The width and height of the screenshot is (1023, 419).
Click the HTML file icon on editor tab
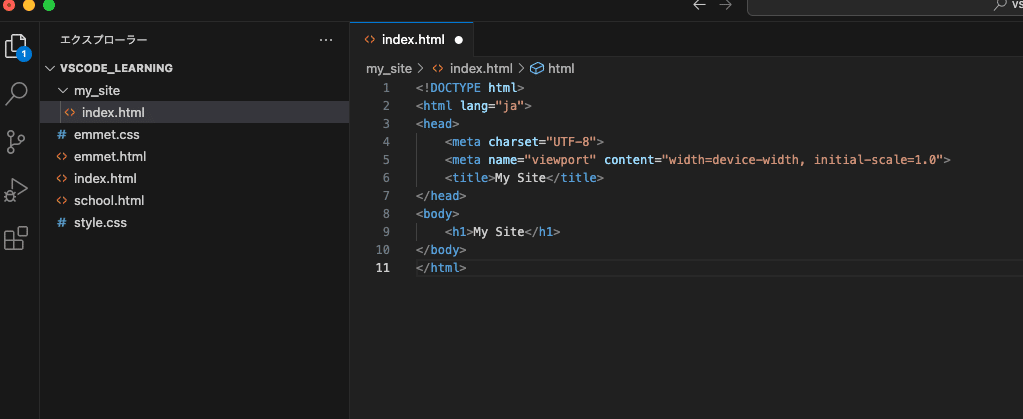[x=369, y=39]
